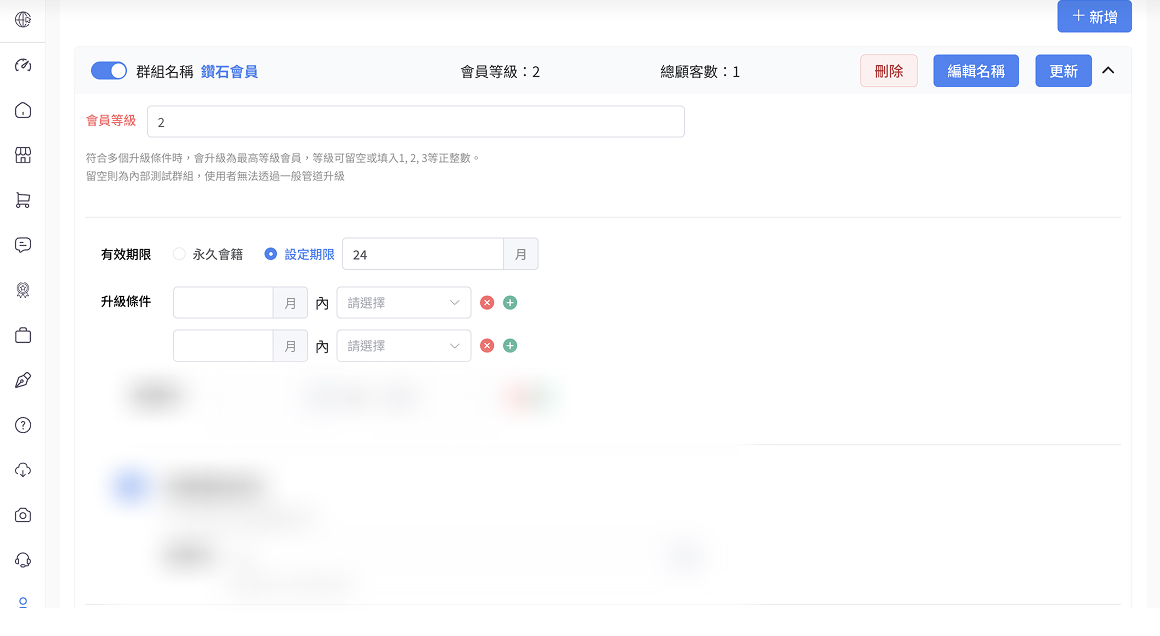
Task: Click the camera icon in sidebar
Action: click(x=22, y=515)
